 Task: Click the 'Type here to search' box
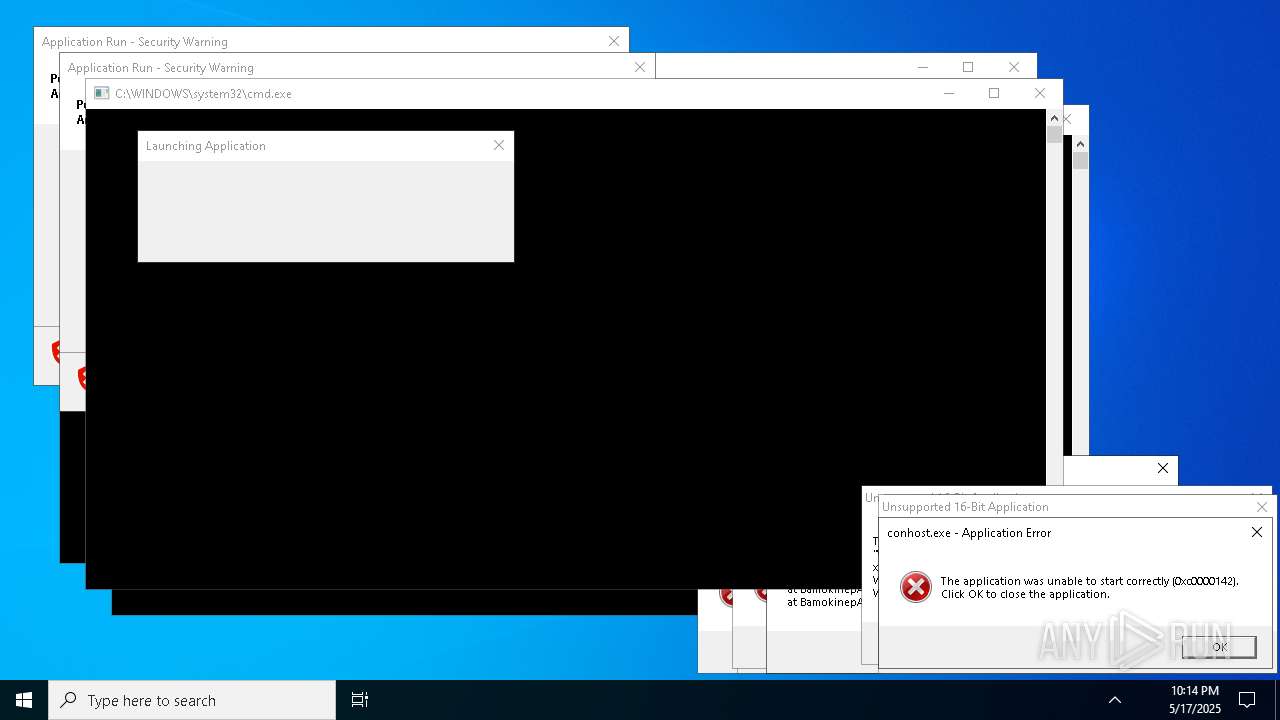192,700
